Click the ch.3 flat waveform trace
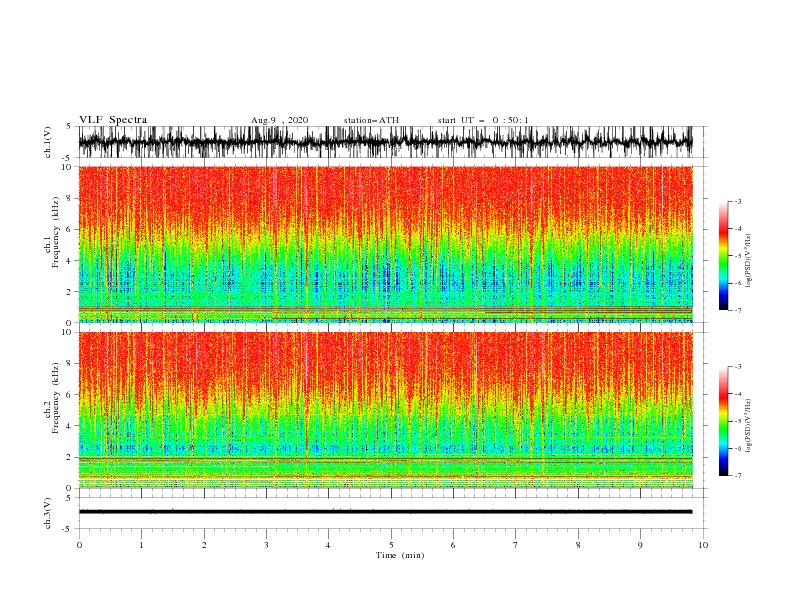The height and width of the screenshot is (612, 792). (385, 512)
